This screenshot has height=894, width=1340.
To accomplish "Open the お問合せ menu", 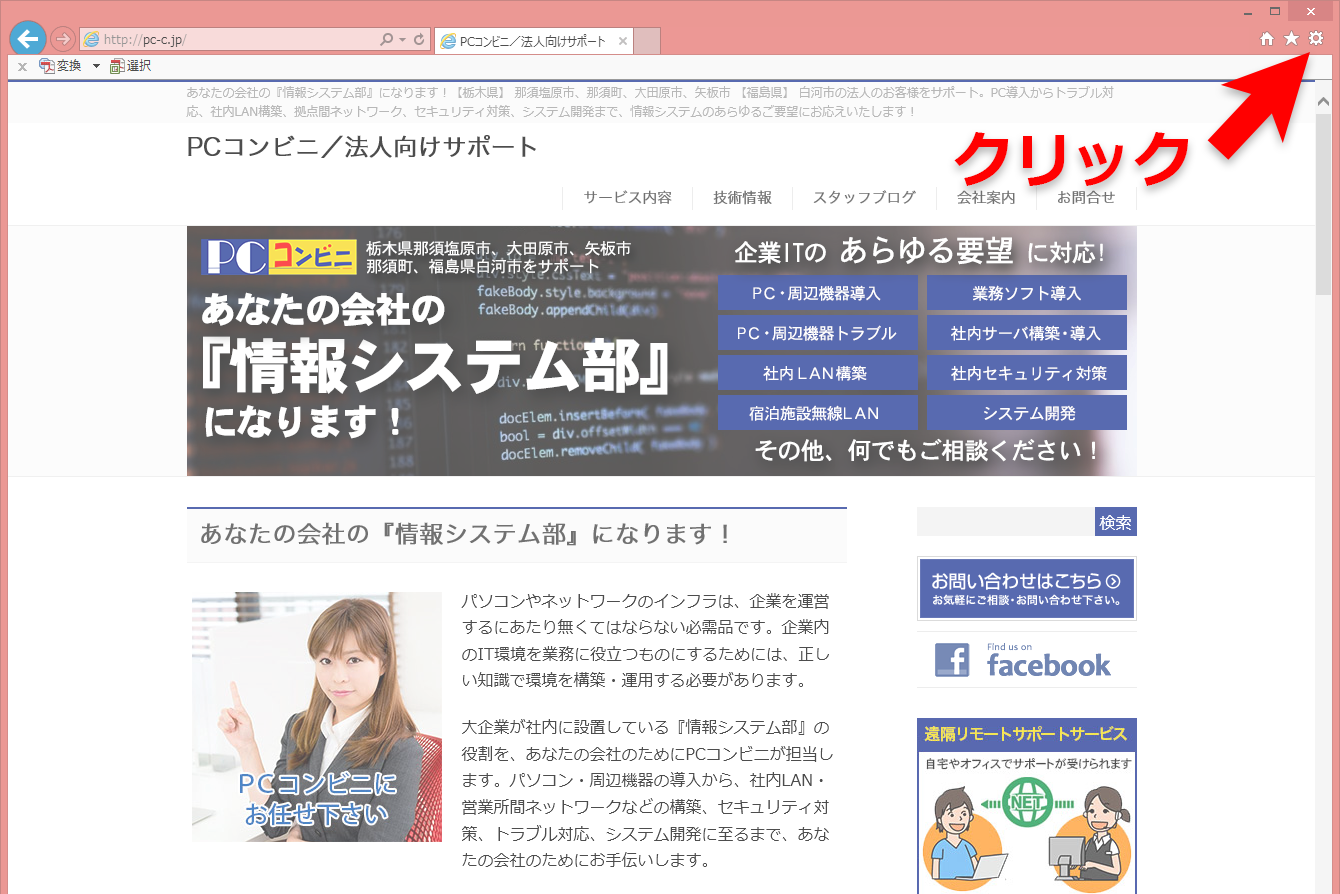I will 1086,197.
